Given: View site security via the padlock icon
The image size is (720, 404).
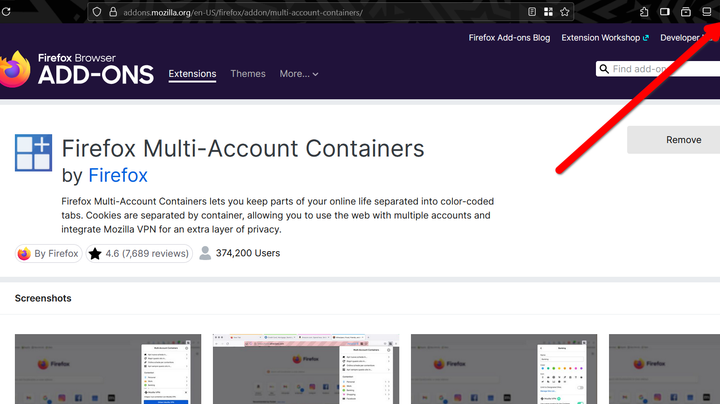Looking at the screenshot, I should coord(113,12).
